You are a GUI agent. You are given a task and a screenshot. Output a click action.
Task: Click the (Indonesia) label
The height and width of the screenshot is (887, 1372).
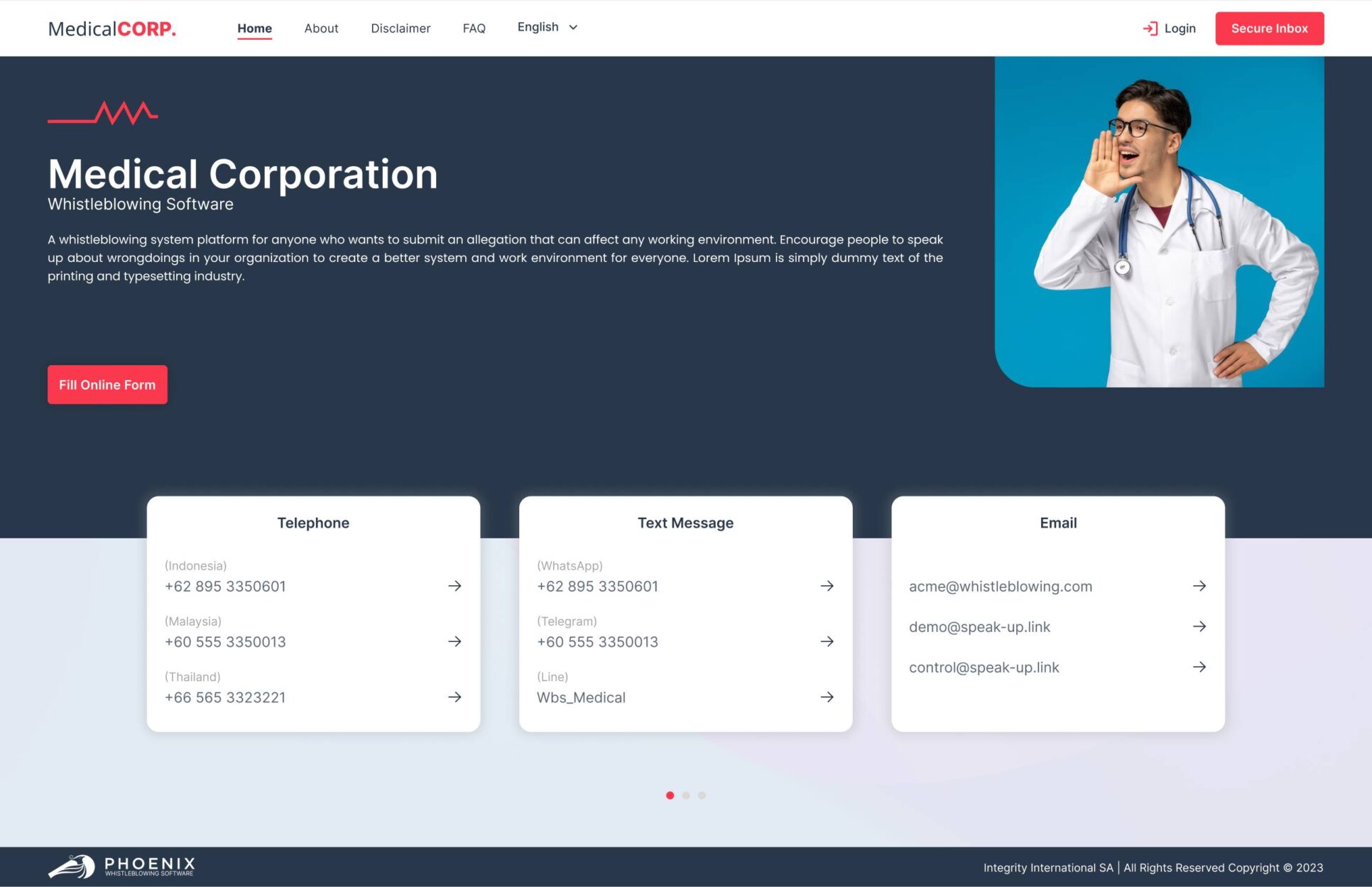point(195,566)
